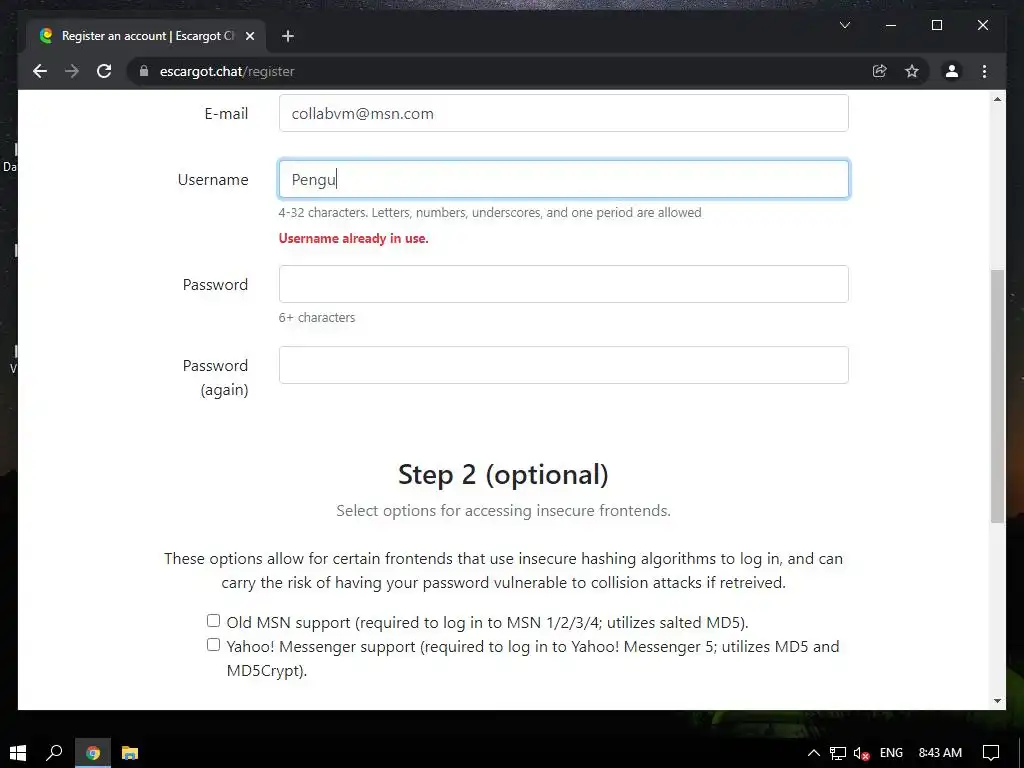
Task: Open the Windows Start menu
Action: (18, 753)
